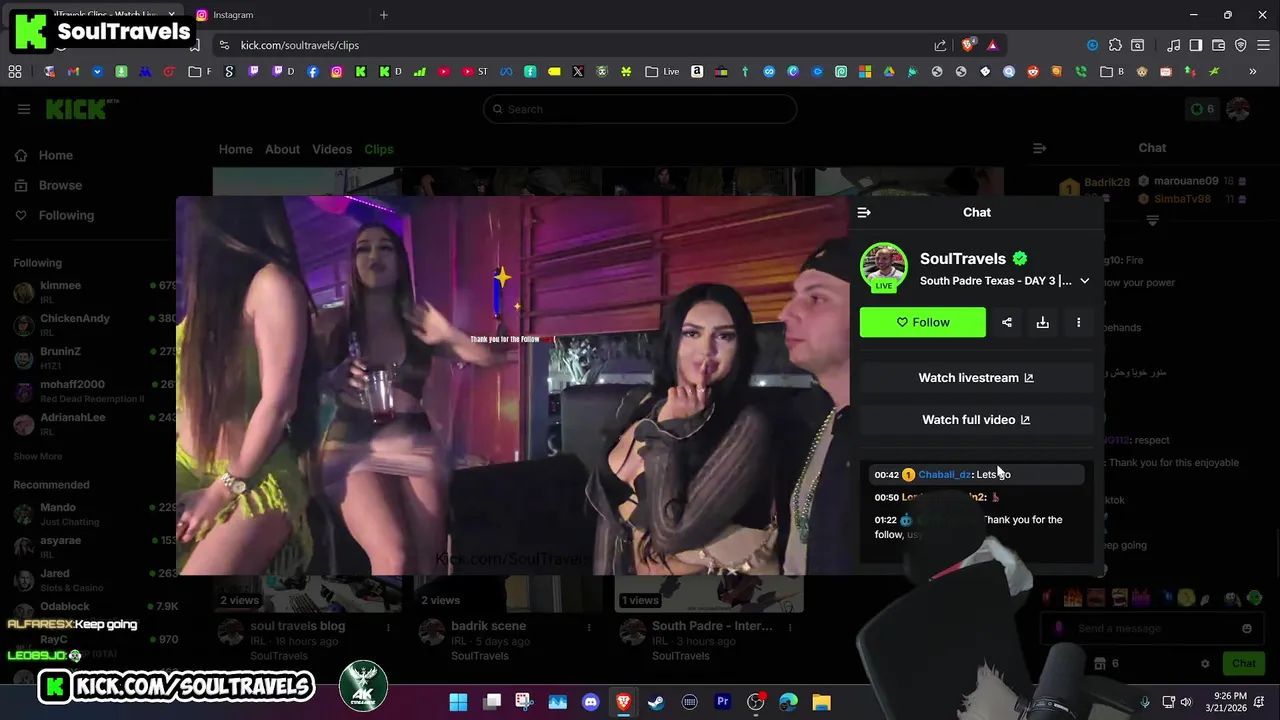Click the Brave Shields lion icon
Screen dimensions: 1280x720
pyautogui.click(x=967, y=45)
